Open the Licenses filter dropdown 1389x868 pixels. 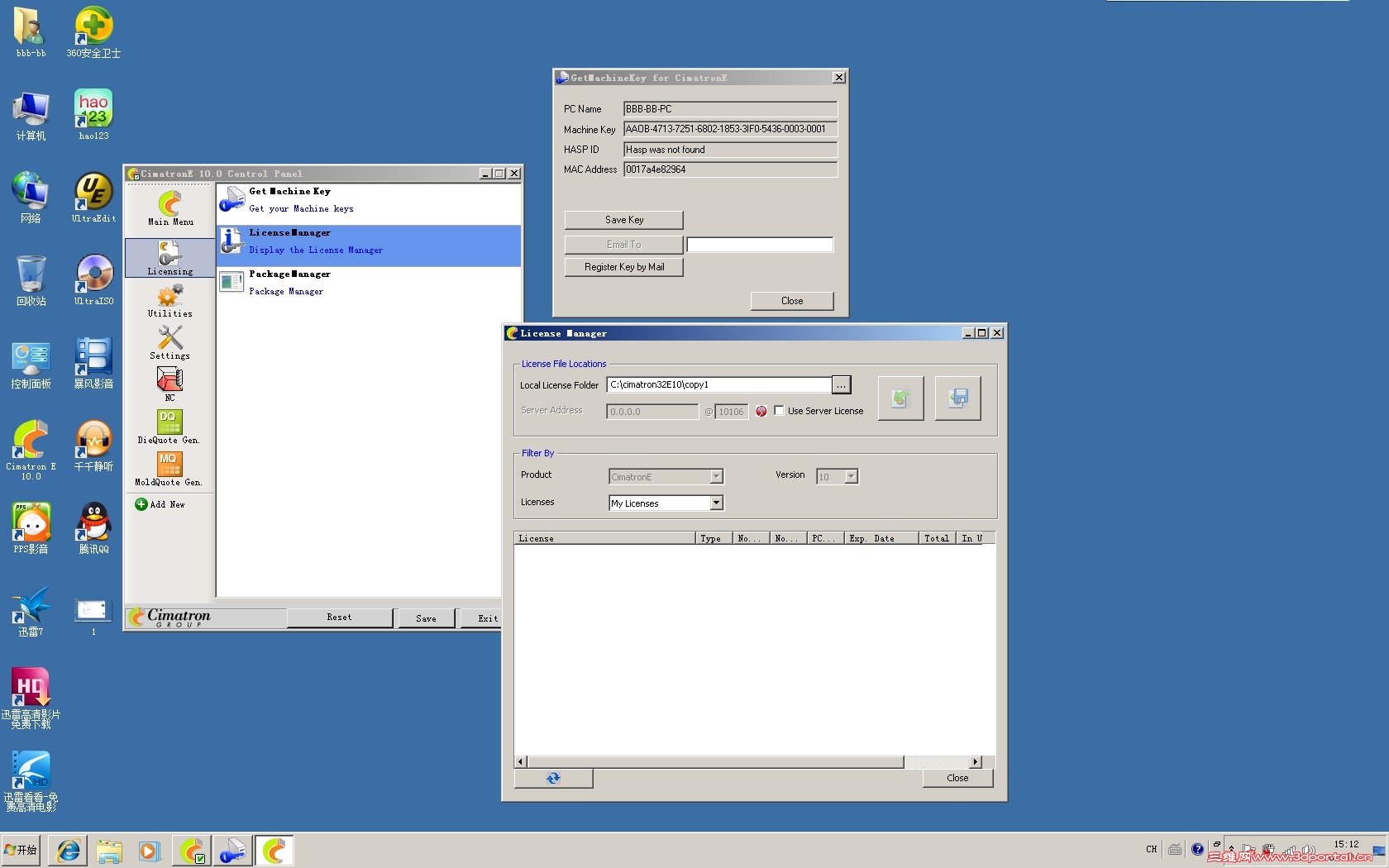point(666,503)
